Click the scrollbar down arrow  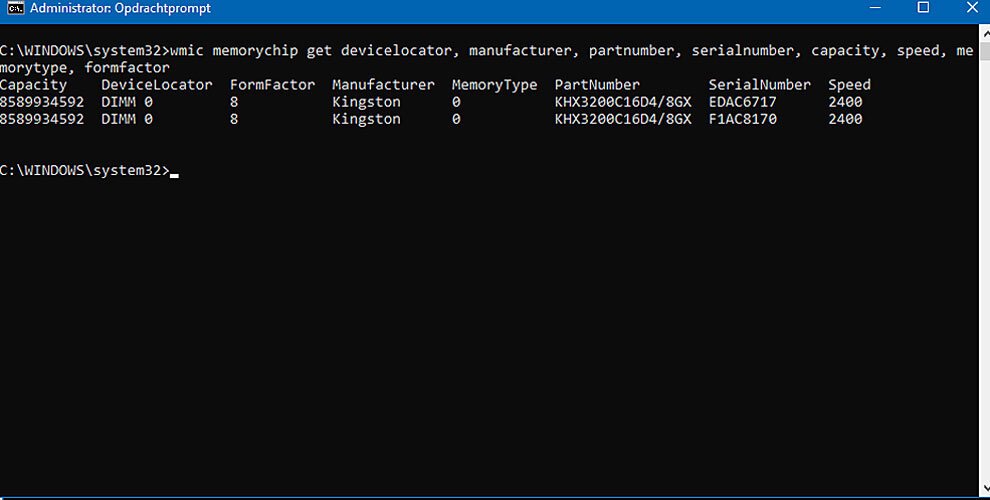pyautogui.click(x=985, y=488)
